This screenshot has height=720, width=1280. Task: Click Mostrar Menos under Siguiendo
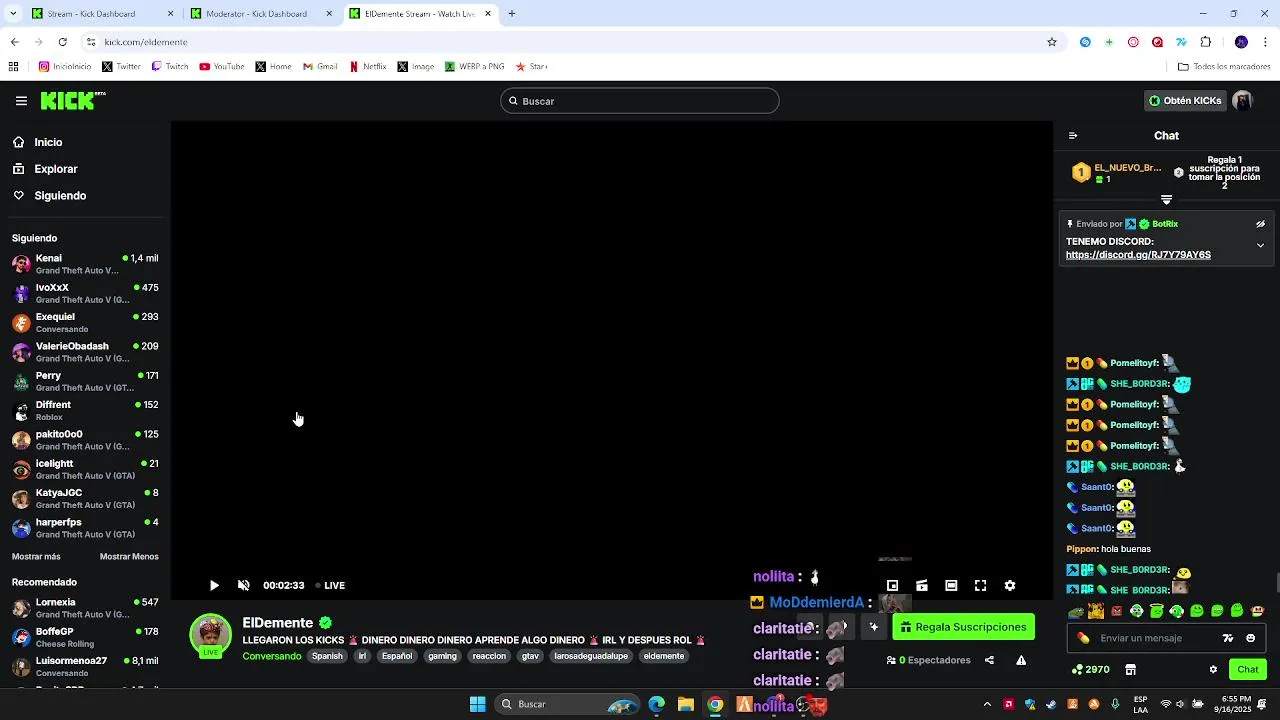129,557
